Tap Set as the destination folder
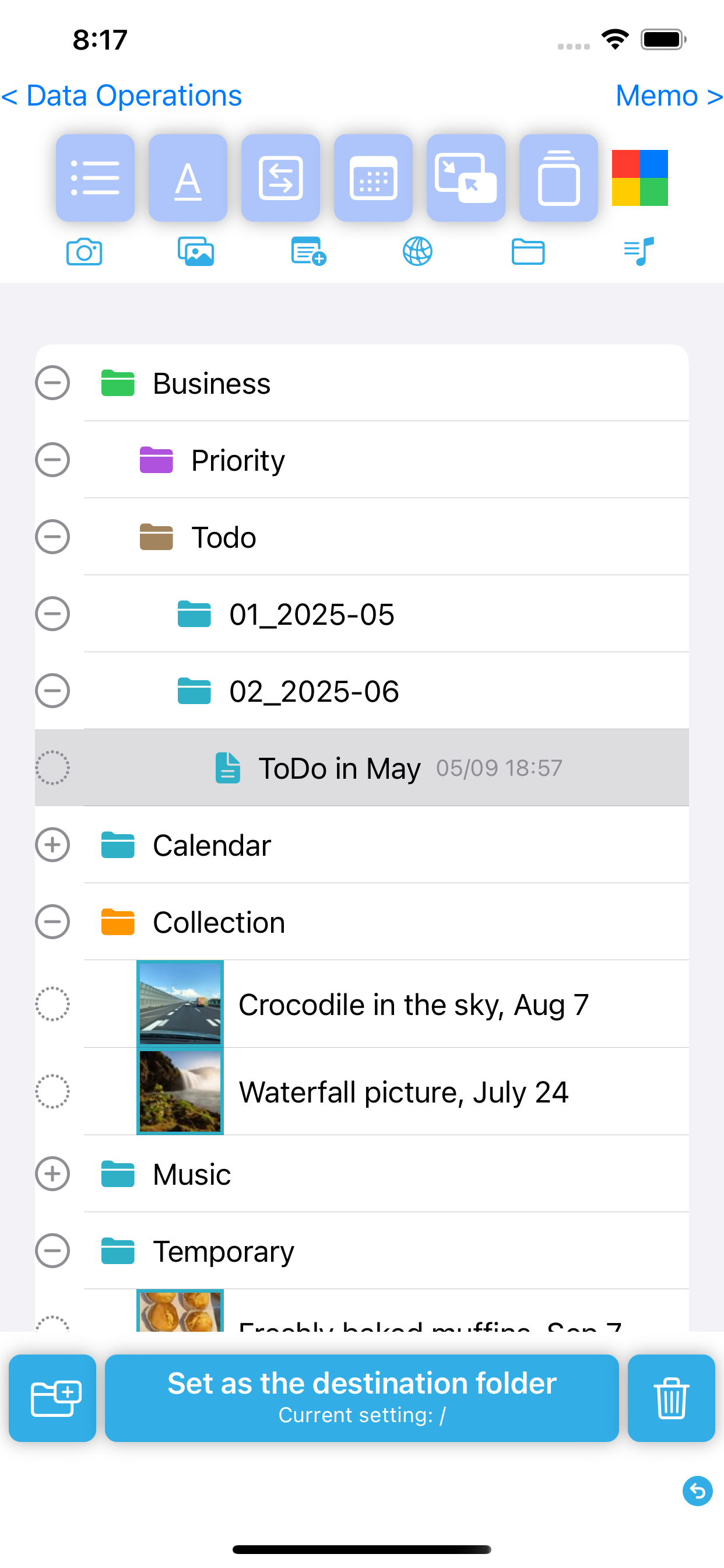The width and height of the screenshot is (724, 1568). coord(362,1398)
